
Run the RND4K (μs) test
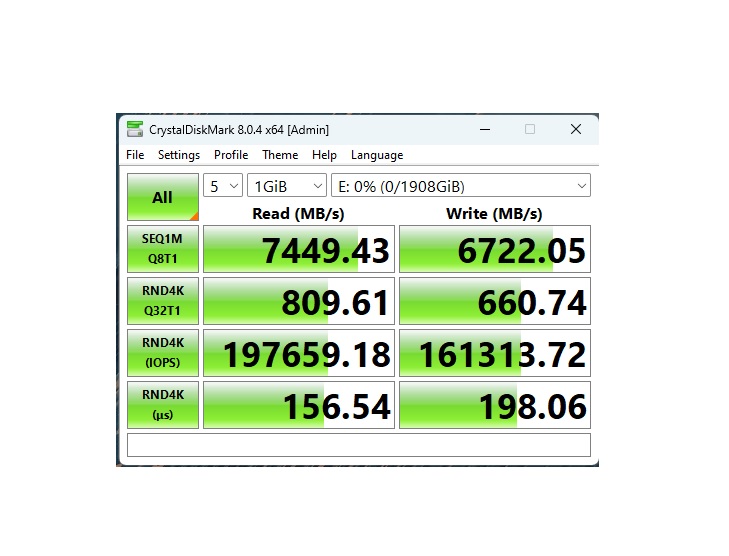pos(163,405)
